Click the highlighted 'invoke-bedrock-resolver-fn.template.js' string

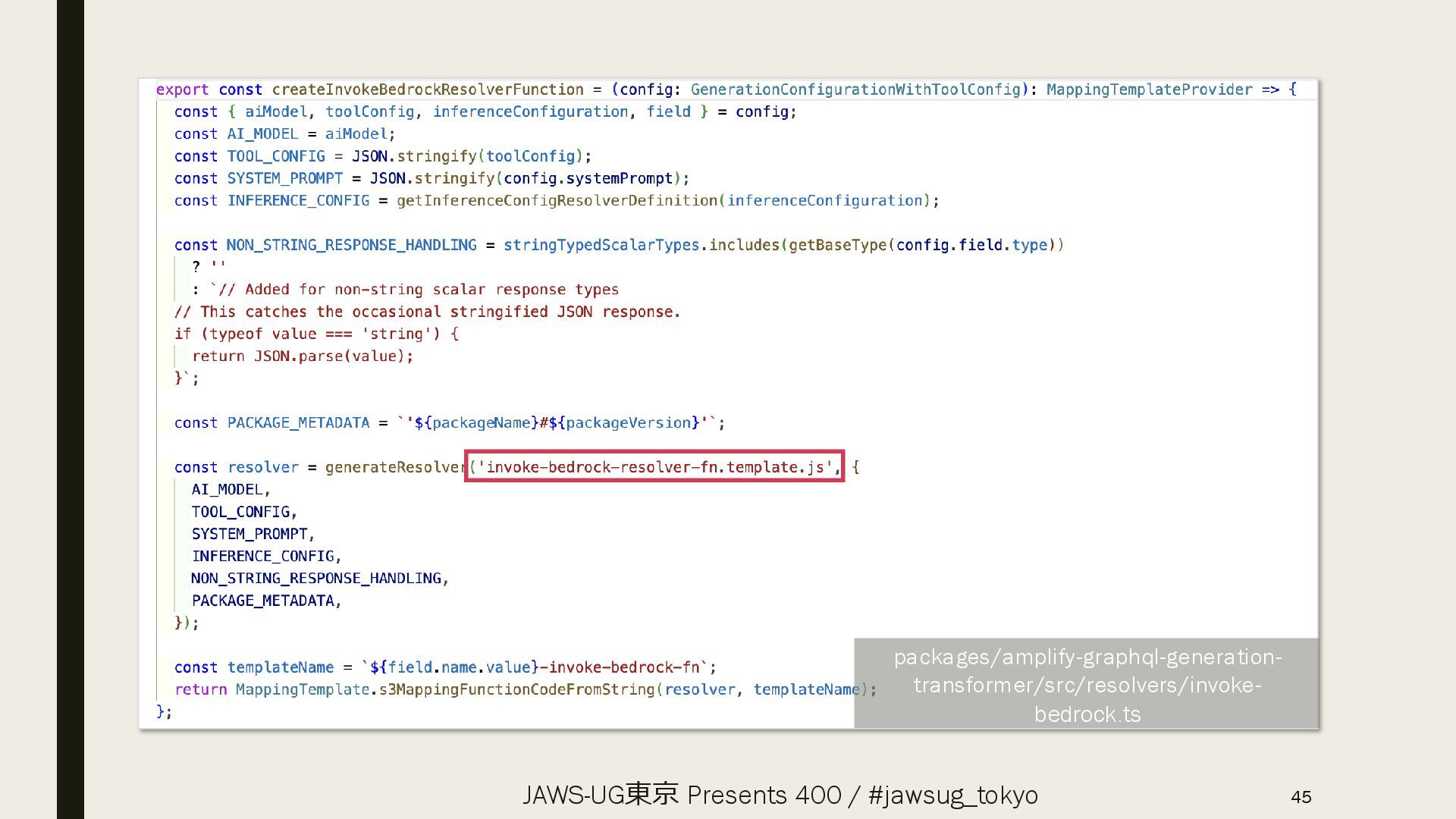coord(654,467)
